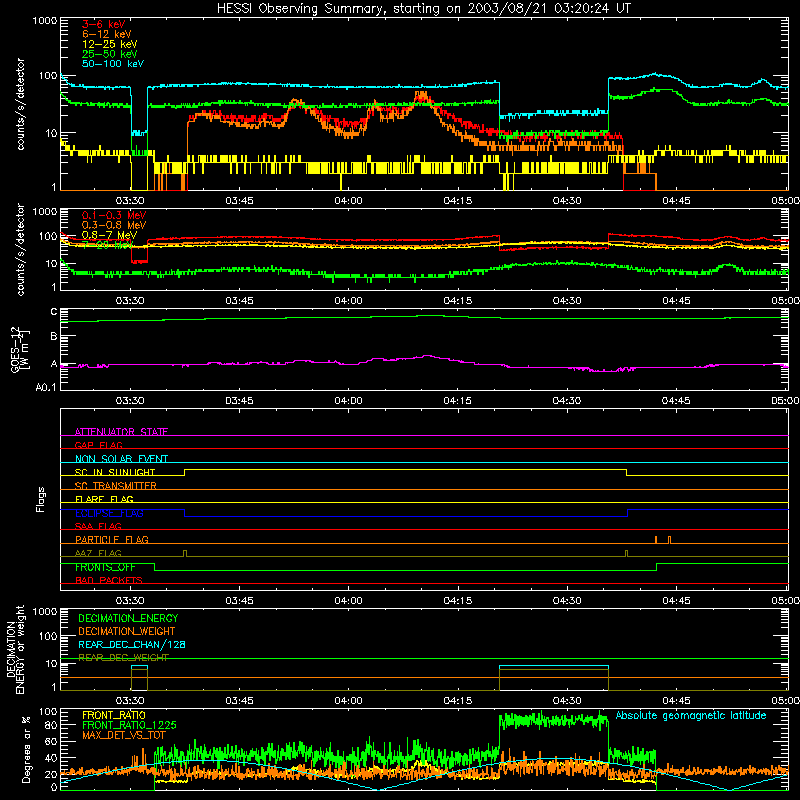
Task: Select the yellow FRONT_RATIO legend label
Action: point(114,715)
